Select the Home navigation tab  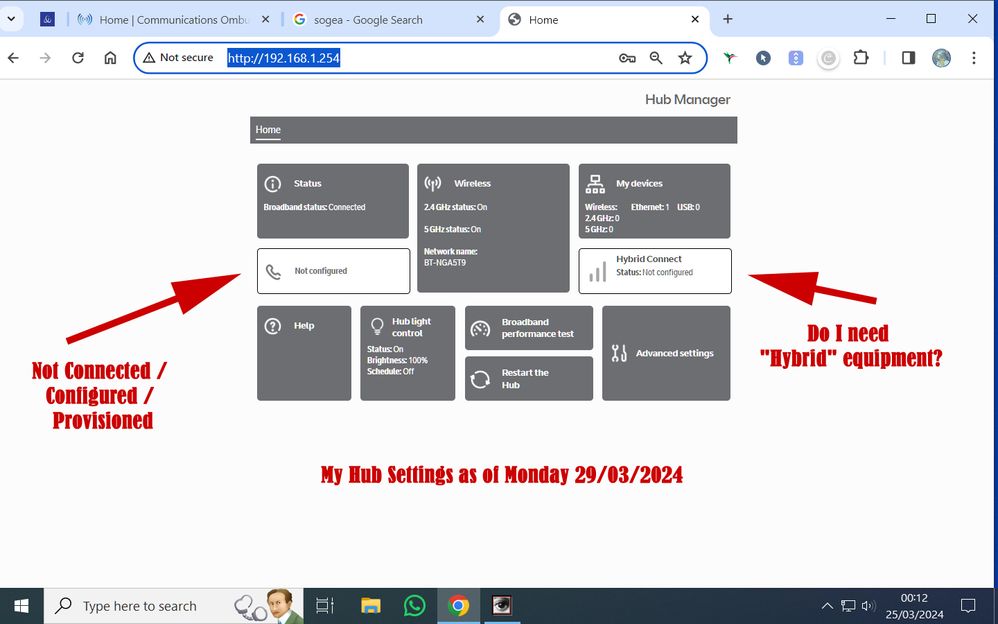268,130
